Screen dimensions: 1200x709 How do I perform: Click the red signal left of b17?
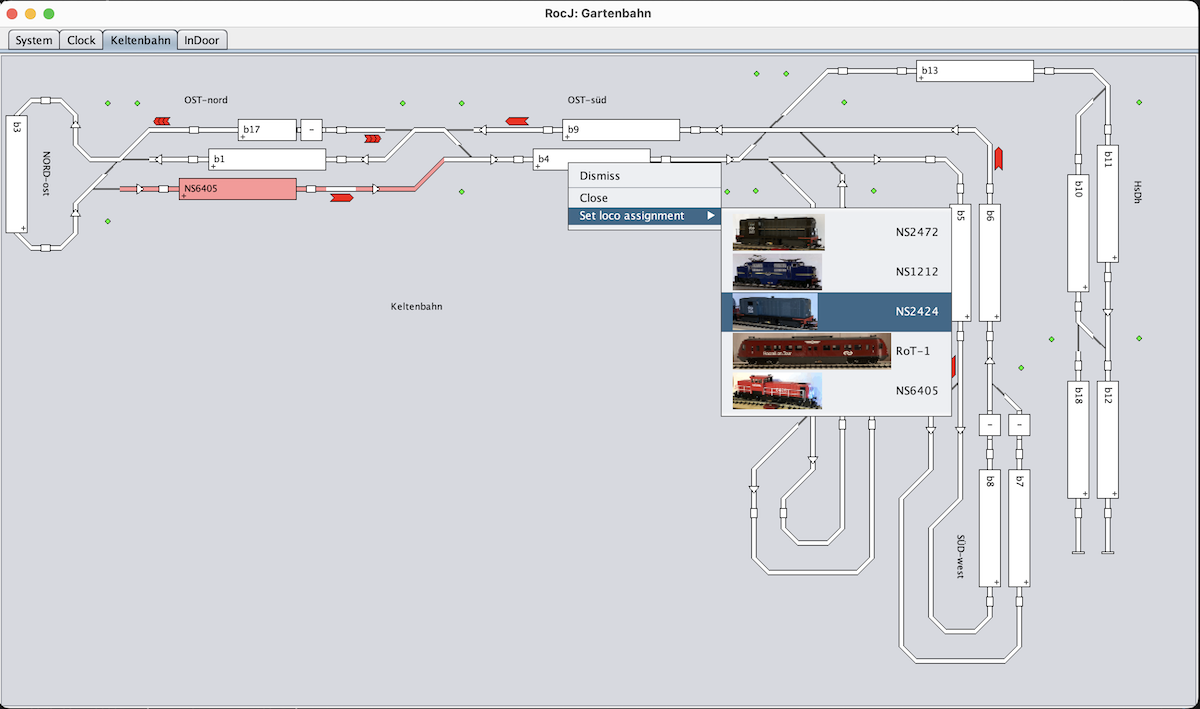[161, 121]
